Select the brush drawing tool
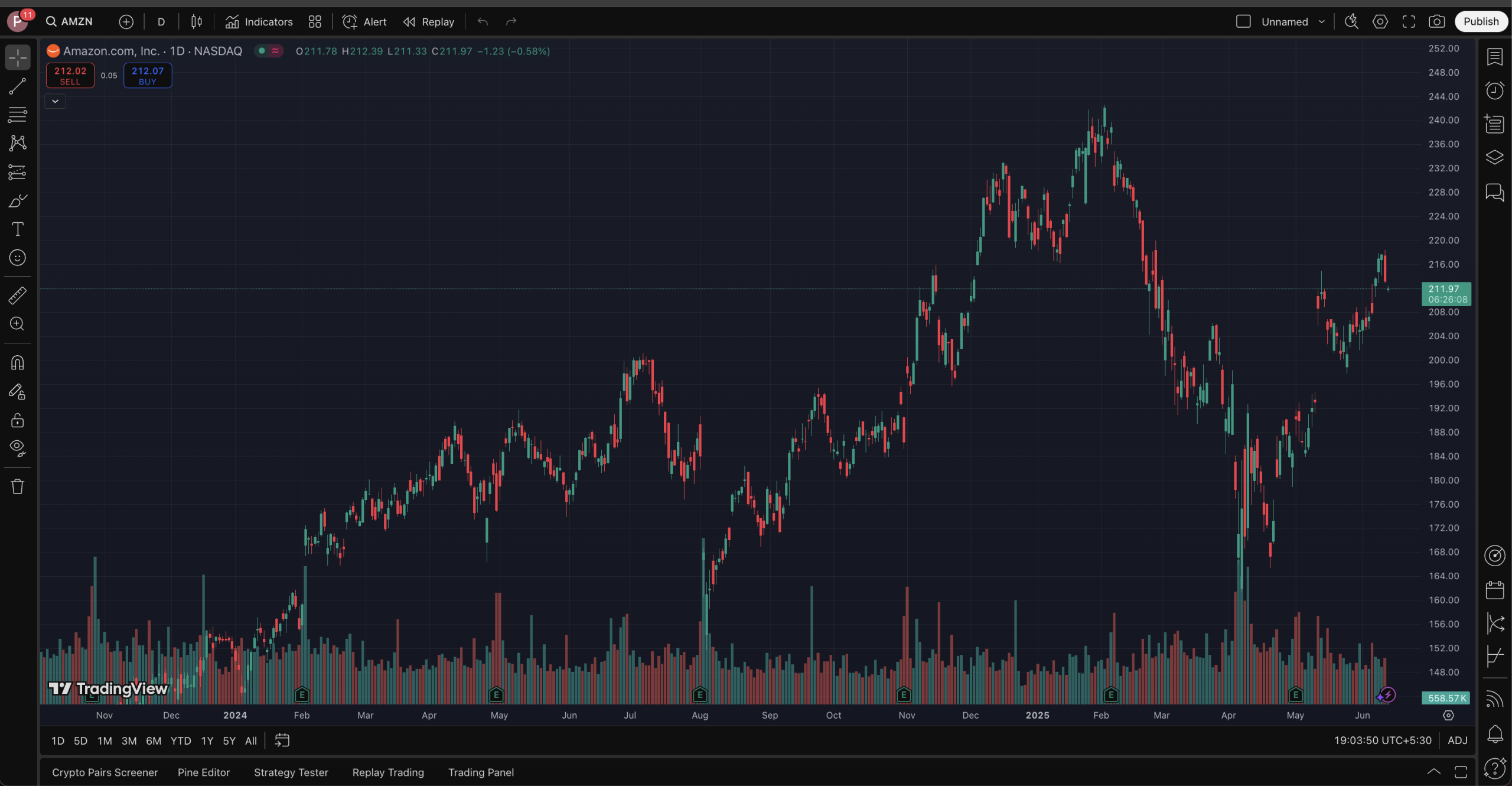The image size is (1512, 786). (18, 201)
